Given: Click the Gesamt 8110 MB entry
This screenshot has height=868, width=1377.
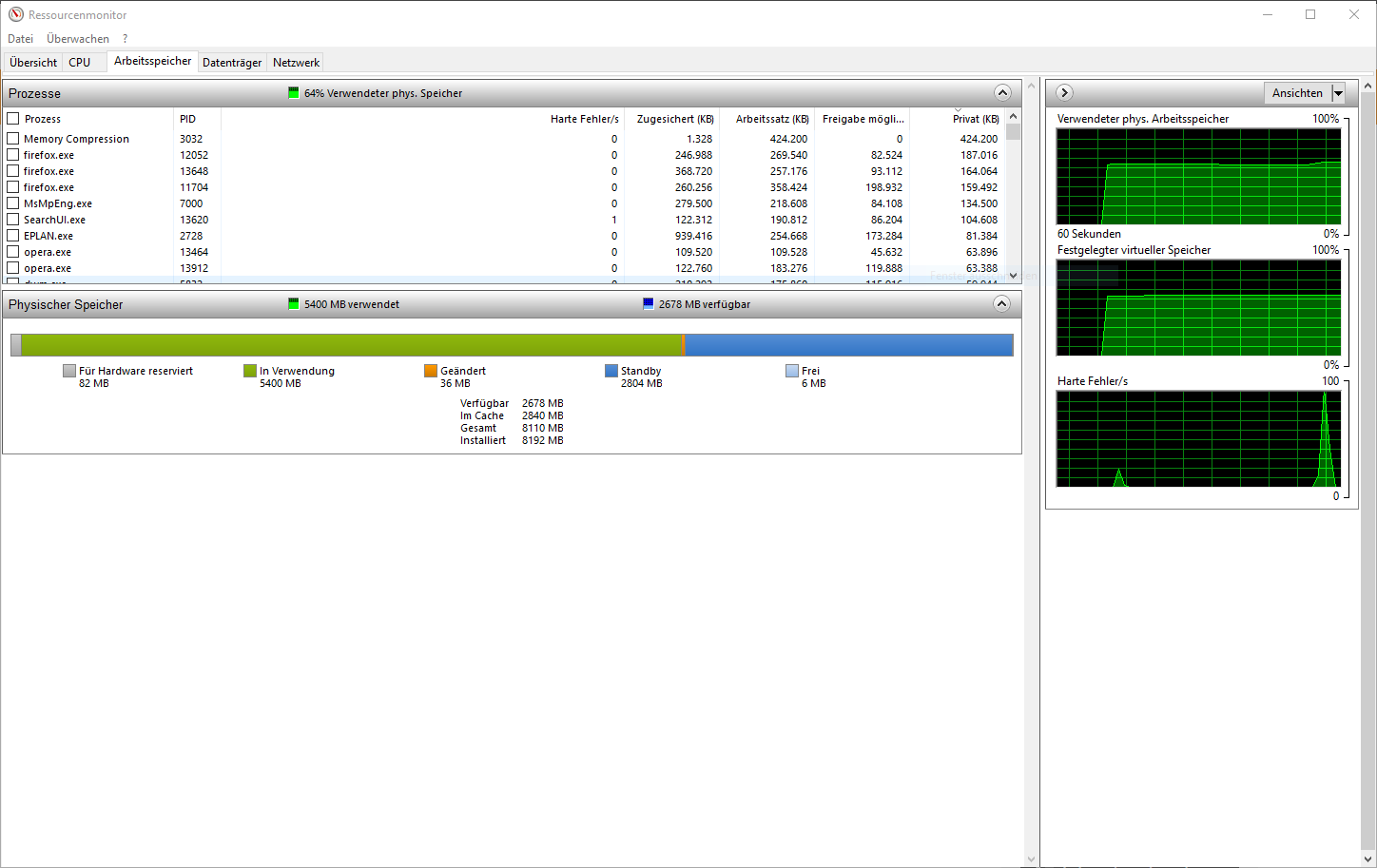Looking at the screenshot, I should (512, 428).
